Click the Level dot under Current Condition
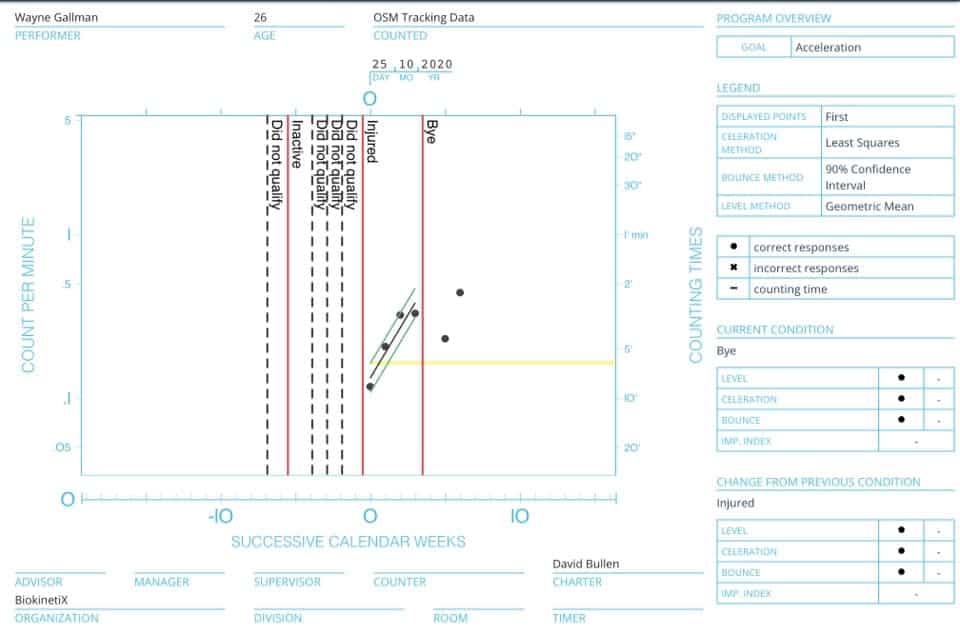This screenshot has width=960, height=634. (x=901, y=378)
